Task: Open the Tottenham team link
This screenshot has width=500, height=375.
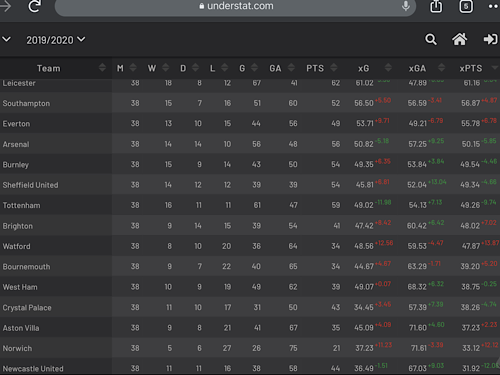Action: pos(21,205)
